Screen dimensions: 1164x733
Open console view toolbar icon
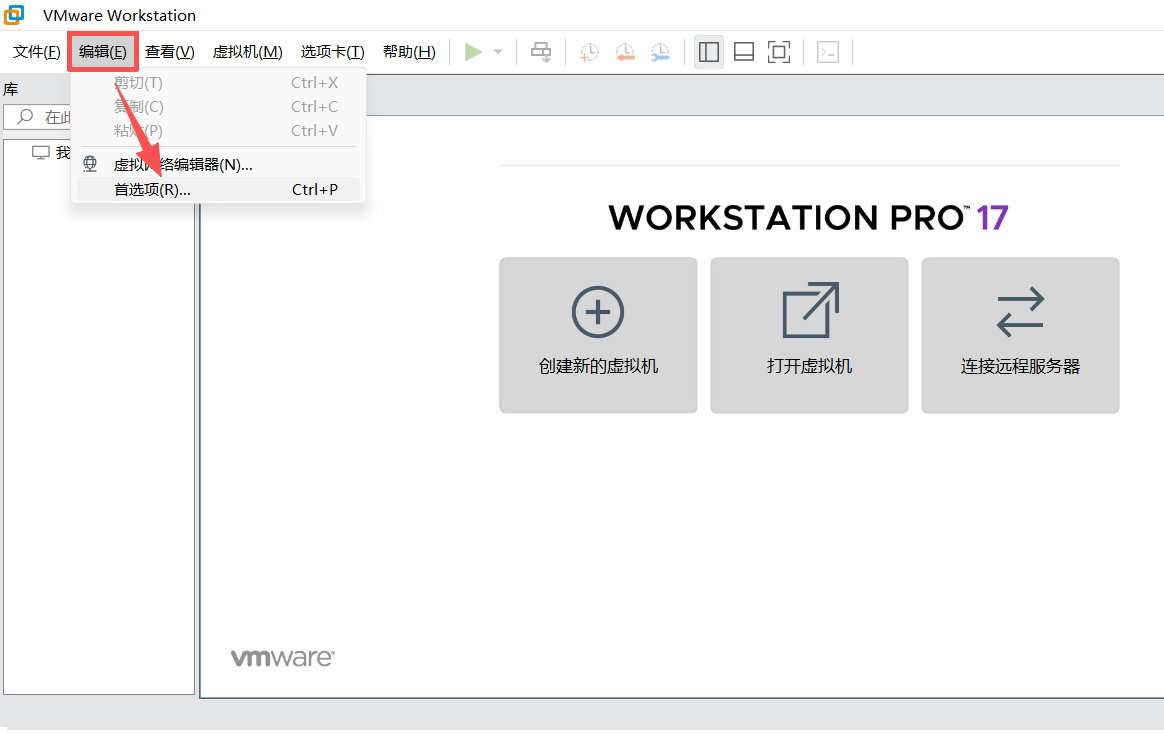click(828, 52)
